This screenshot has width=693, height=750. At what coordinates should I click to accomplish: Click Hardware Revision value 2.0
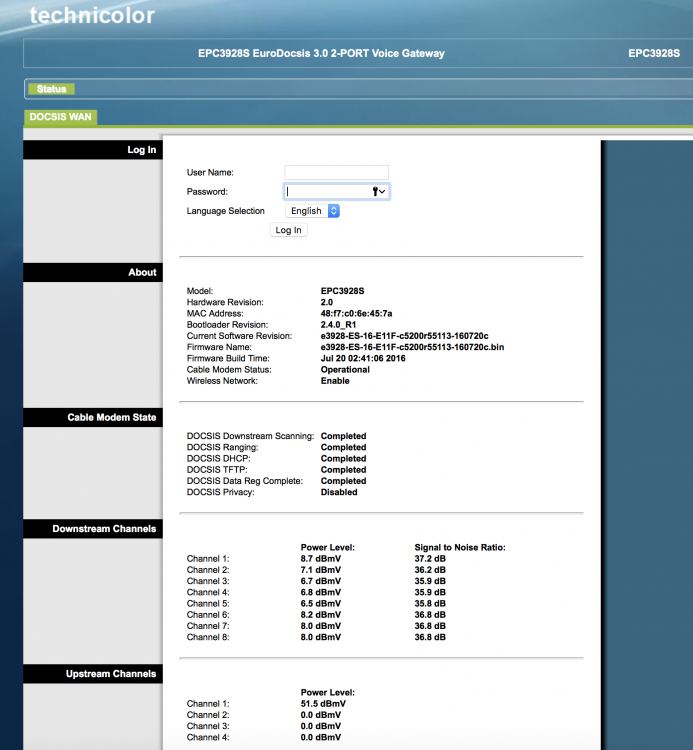click(x=327, y=302)
